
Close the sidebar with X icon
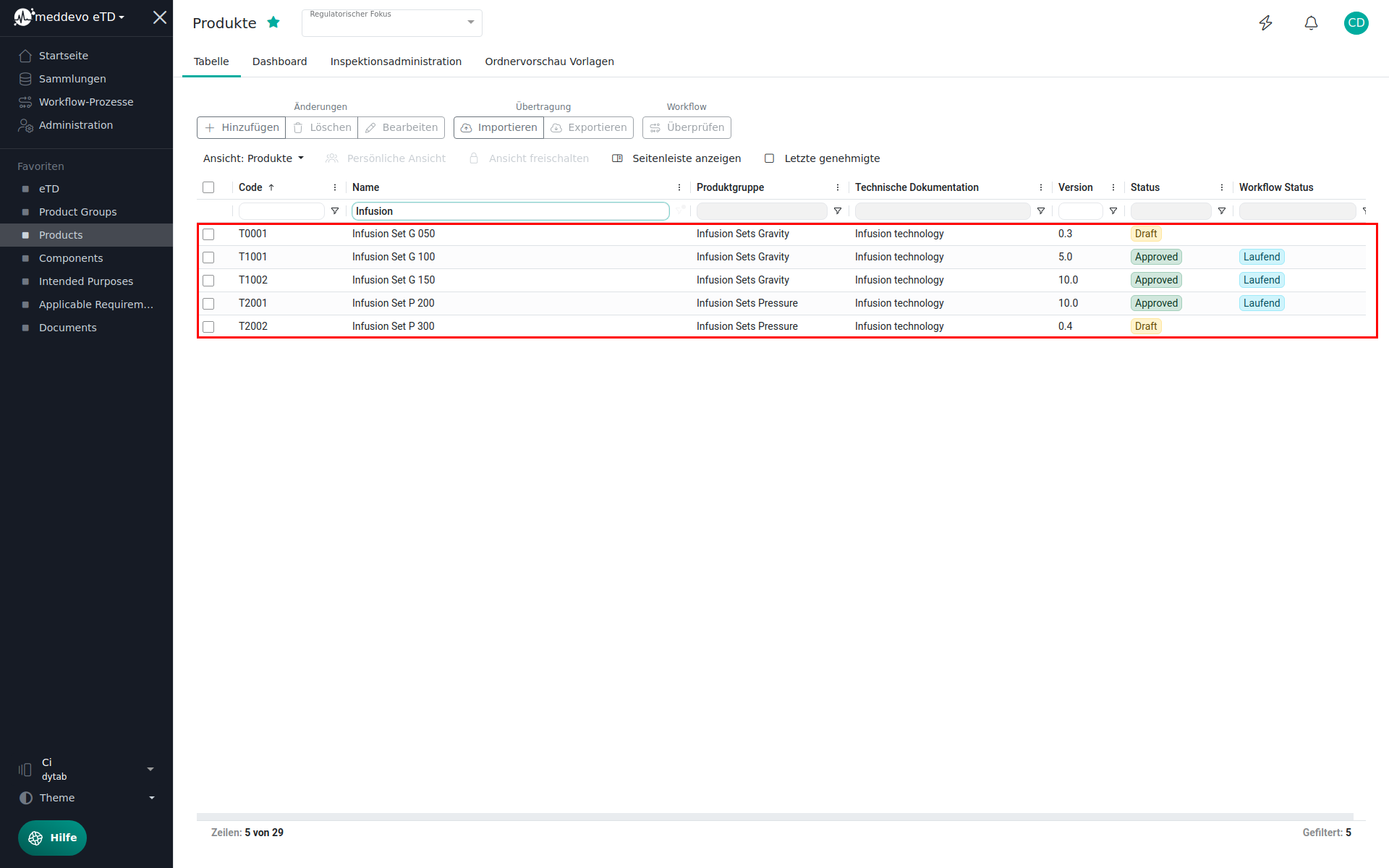click(x=160, y=17)
